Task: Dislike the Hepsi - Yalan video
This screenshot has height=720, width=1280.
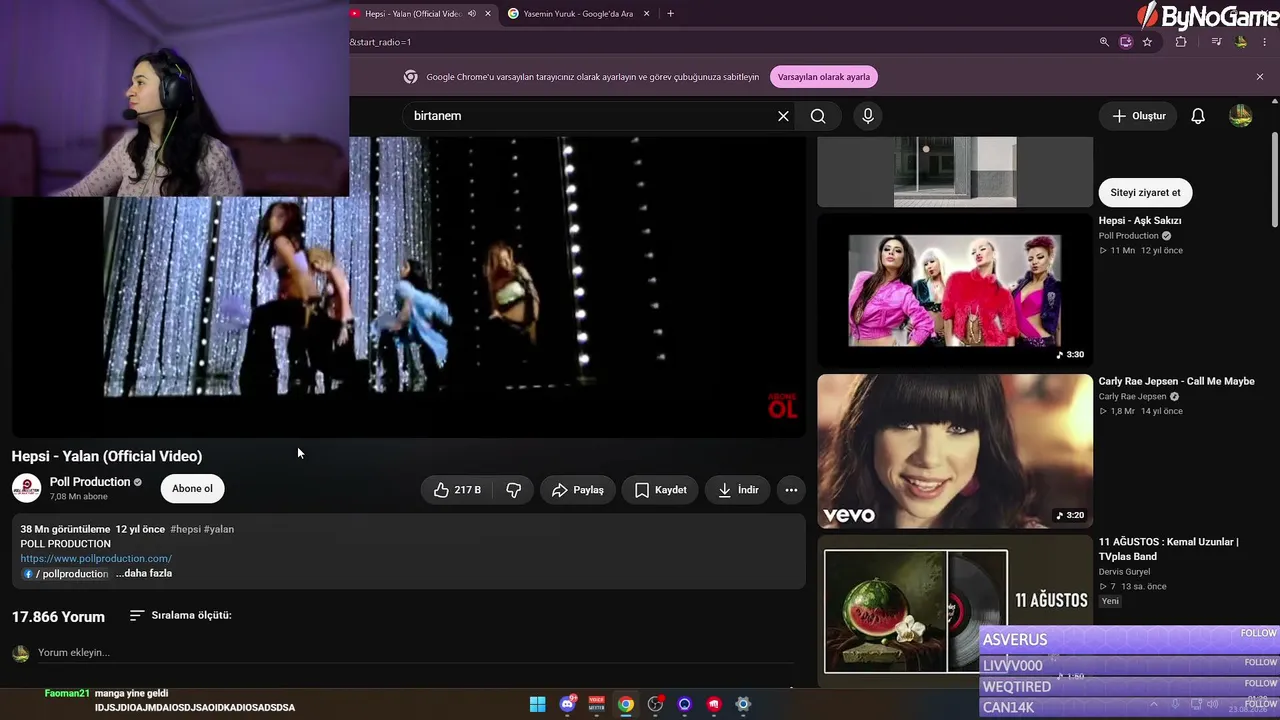Action: (514, 490)
